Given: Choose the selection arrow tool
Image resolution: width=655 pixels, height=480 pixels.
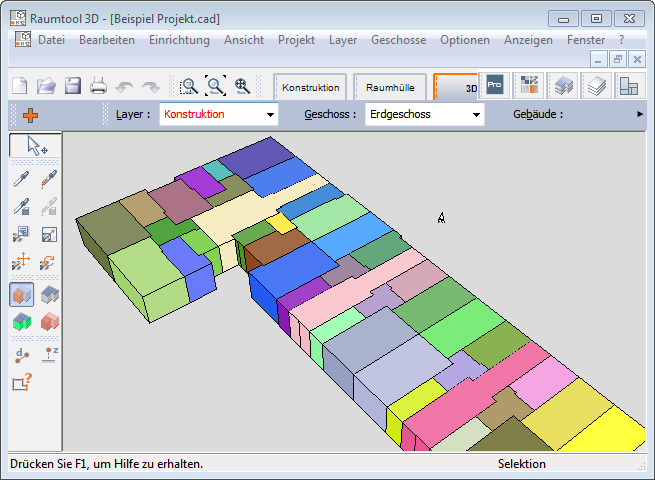Looking at the screenshot, I should 36,145.
